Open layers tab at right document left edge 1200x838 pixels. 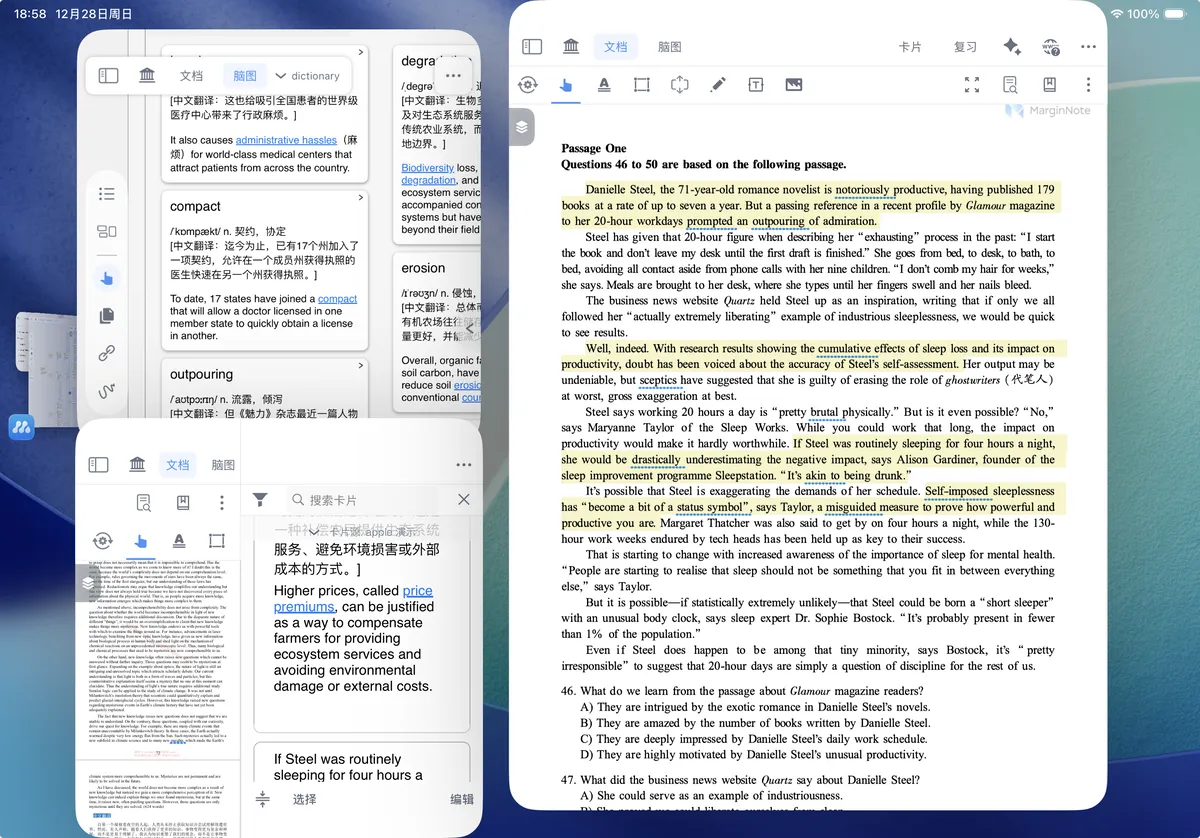click(522, 127)
